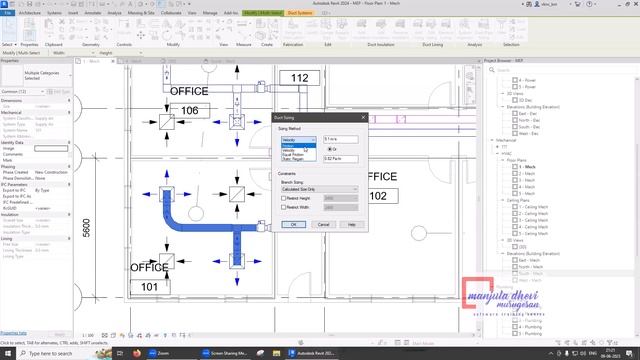Enable the Restrict Width checkbox
Image resolution: width=640 pixels, height=360 pixels.
tap(284, 207)
